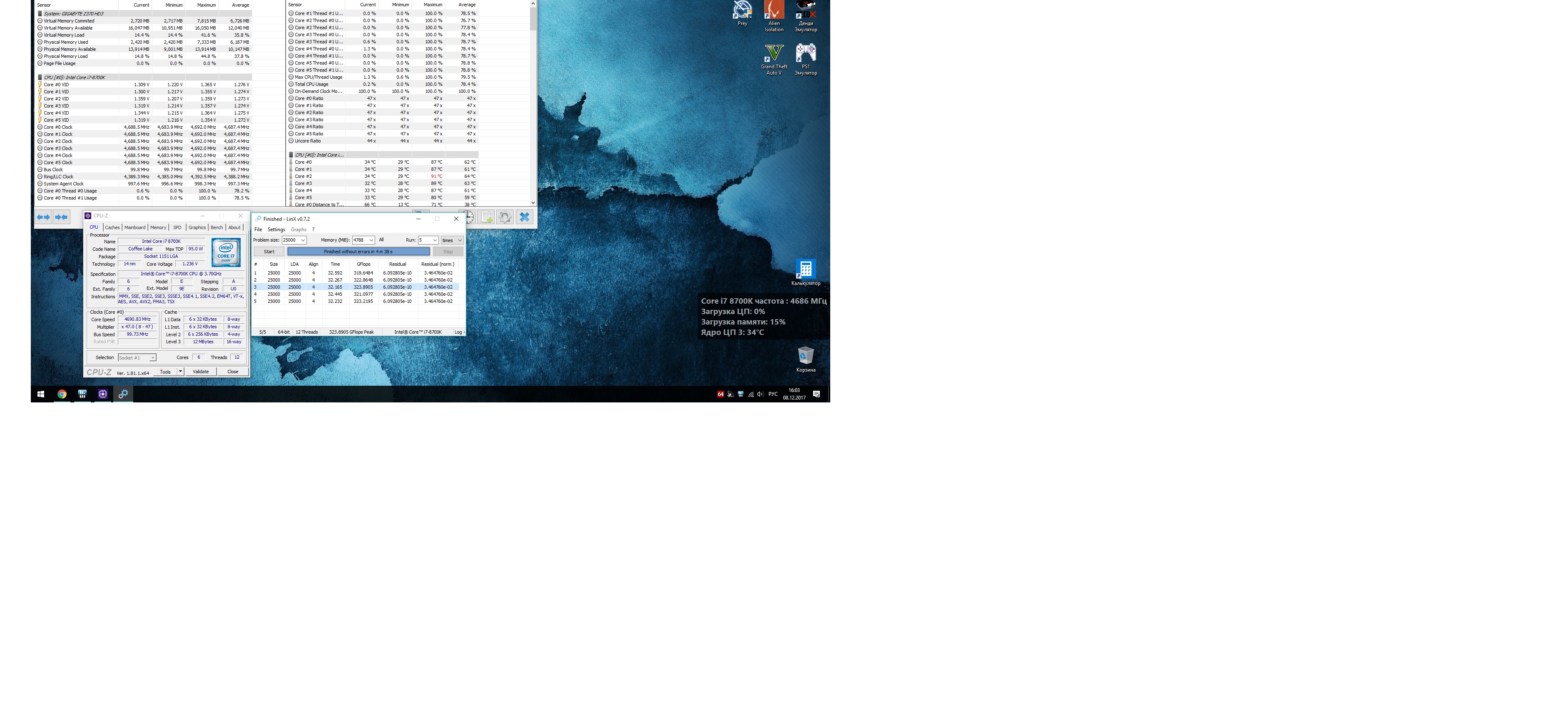
Task: Click All memory link in LinX
Action: tap(381, 240)
